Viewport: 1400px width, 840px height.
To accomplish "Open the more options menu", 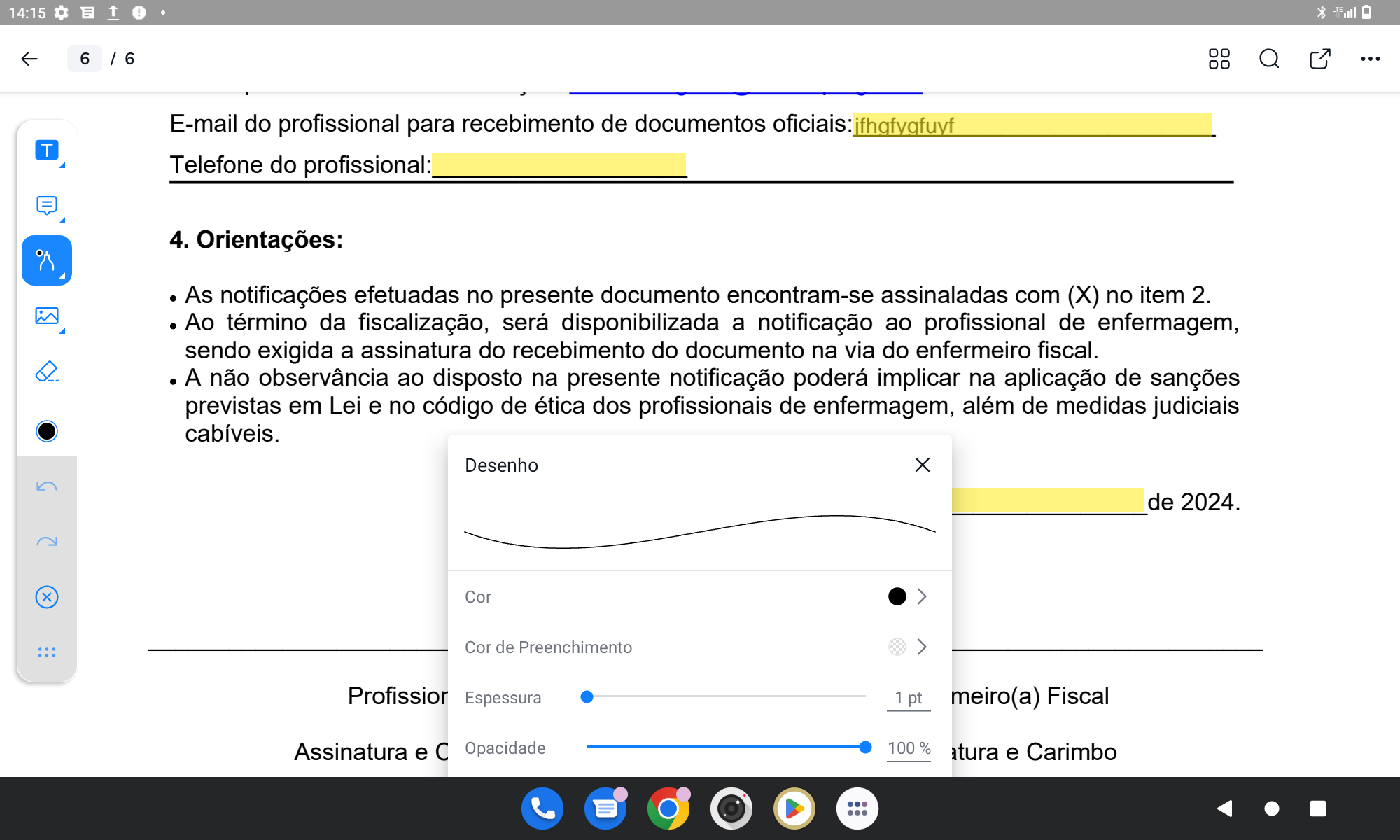I will [1370, 59].
